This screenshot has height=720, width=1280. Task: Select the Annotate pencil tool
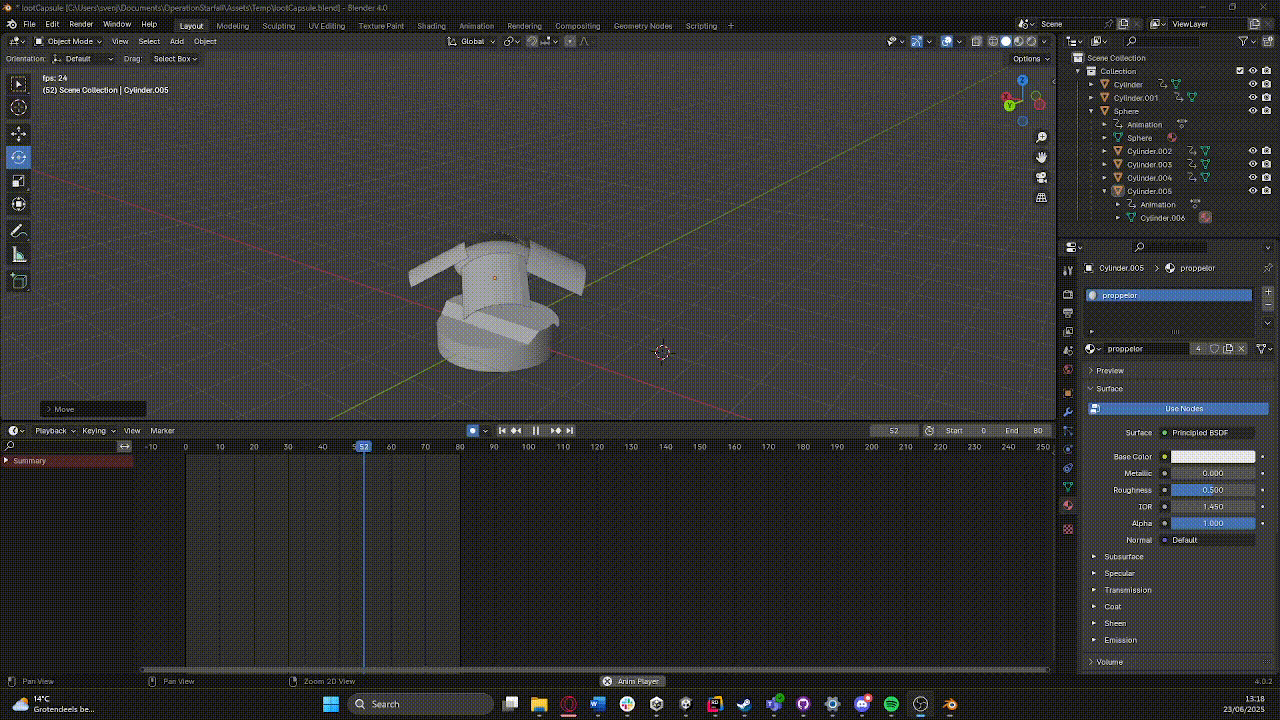point(18,231)
